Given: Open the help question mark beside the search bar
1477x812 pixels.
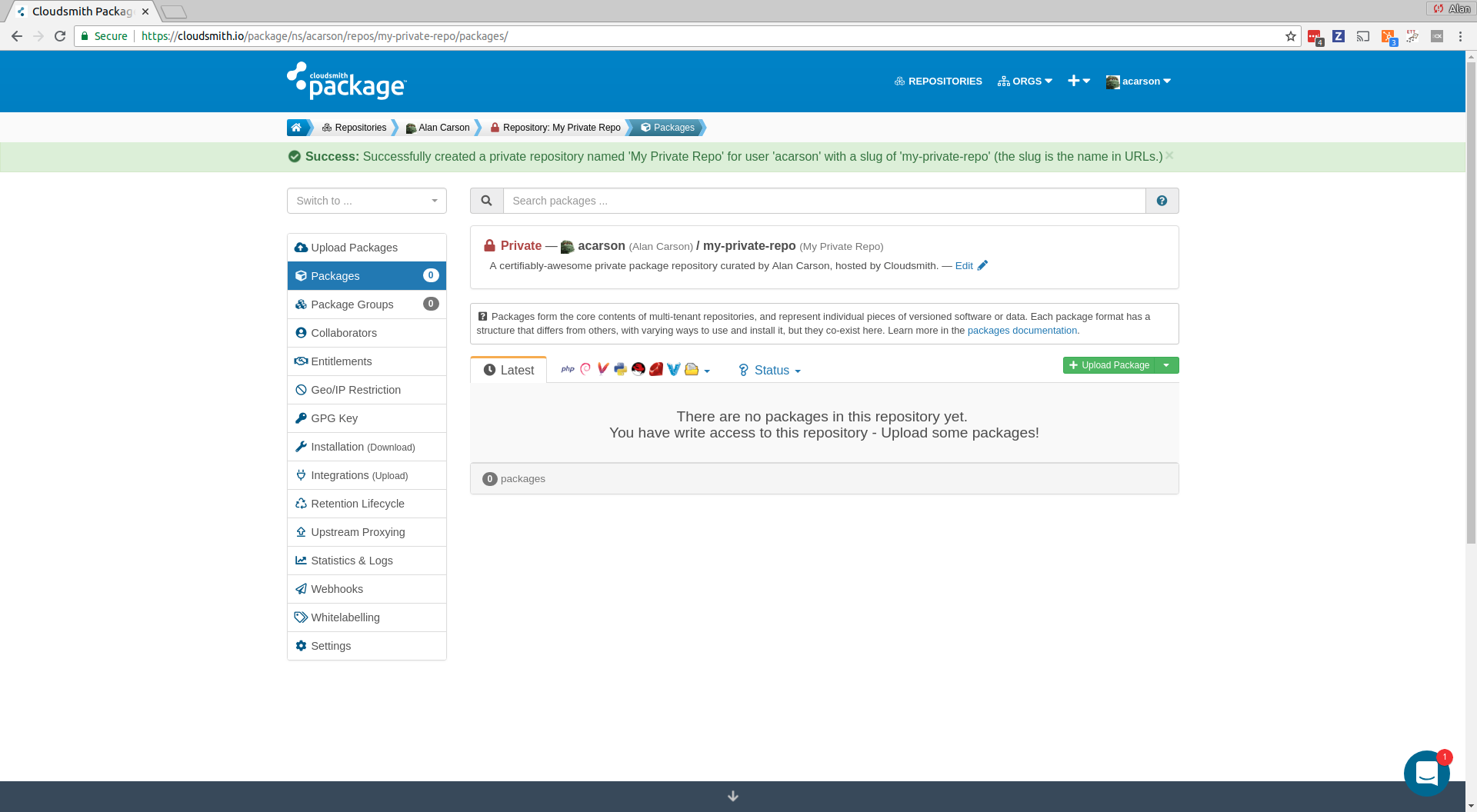Looking at the screenshot, I should coord(1162,201).
